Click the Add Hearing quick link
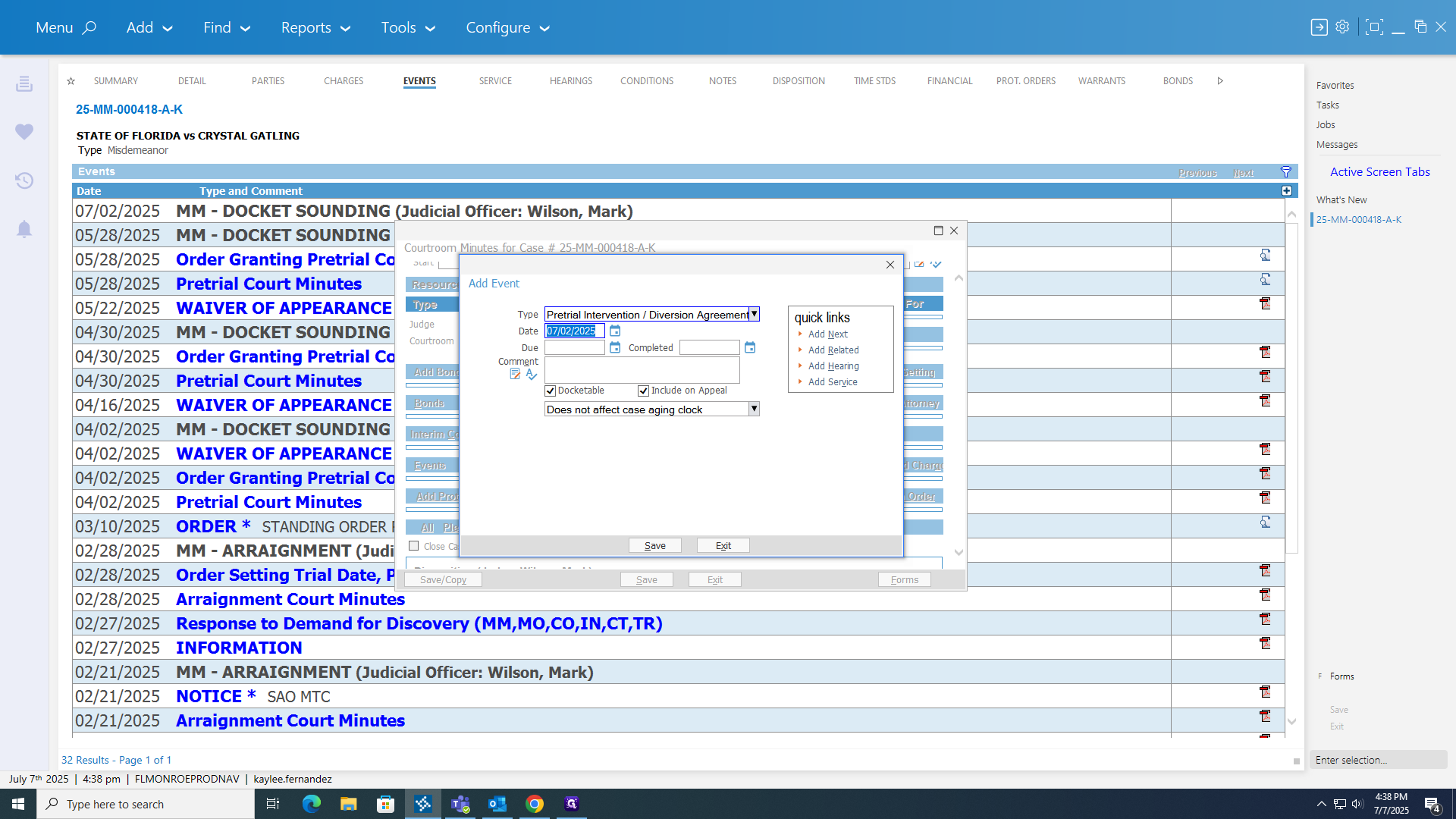 [x=833, y=366]
